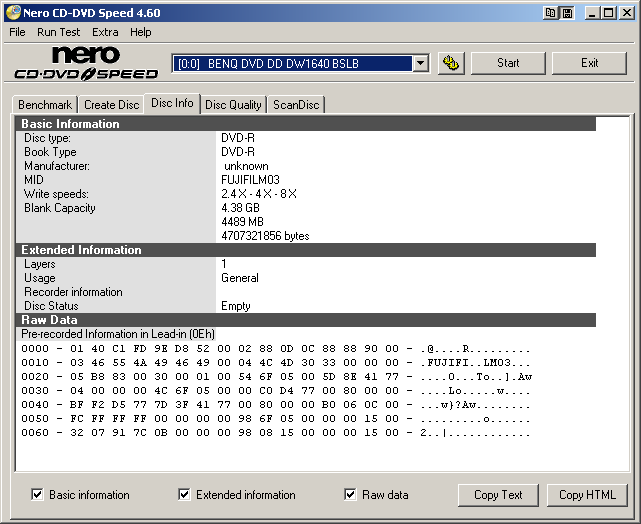This screenshot has width=641, height=524.
Task: Switch to the Disc Quality tab
Action: [233, 105]
